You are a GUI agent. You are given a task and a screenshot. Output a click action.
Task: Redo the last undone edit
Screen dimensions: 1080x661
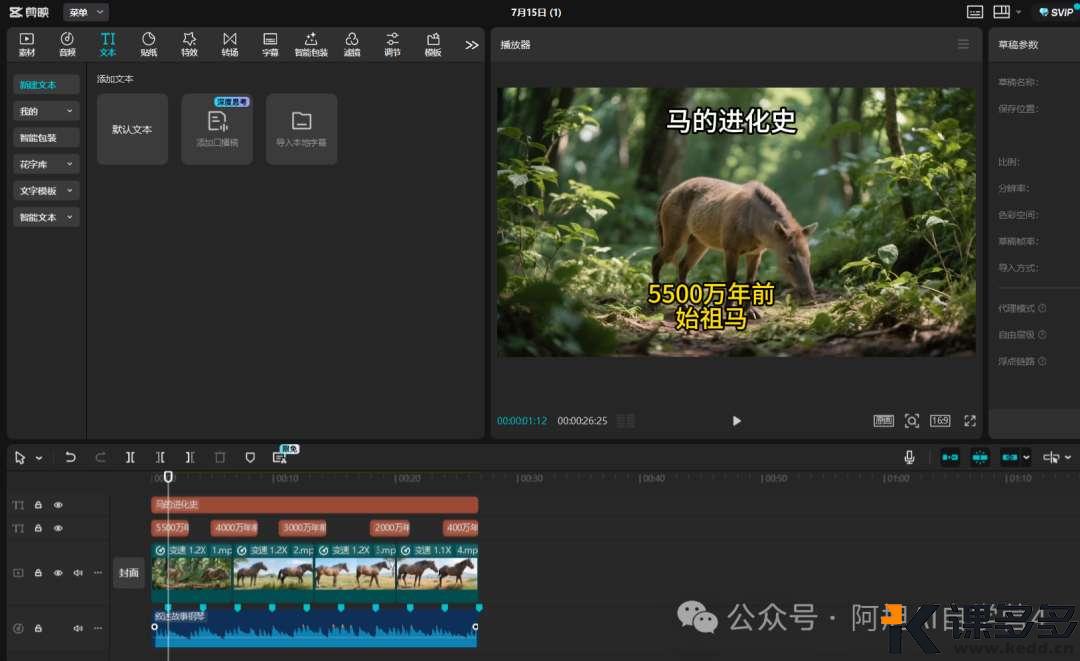(x=101, y=457)
